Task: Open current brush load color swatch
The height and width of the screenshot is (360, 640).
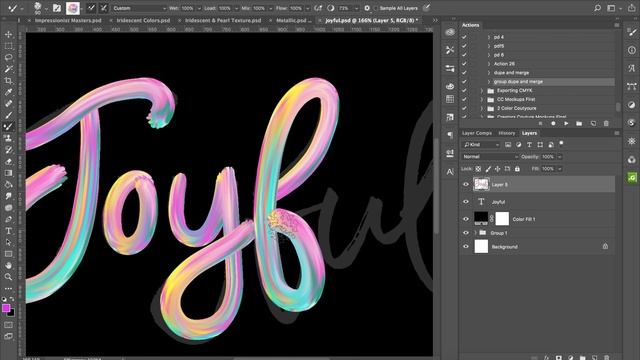Action: point(73,8)
